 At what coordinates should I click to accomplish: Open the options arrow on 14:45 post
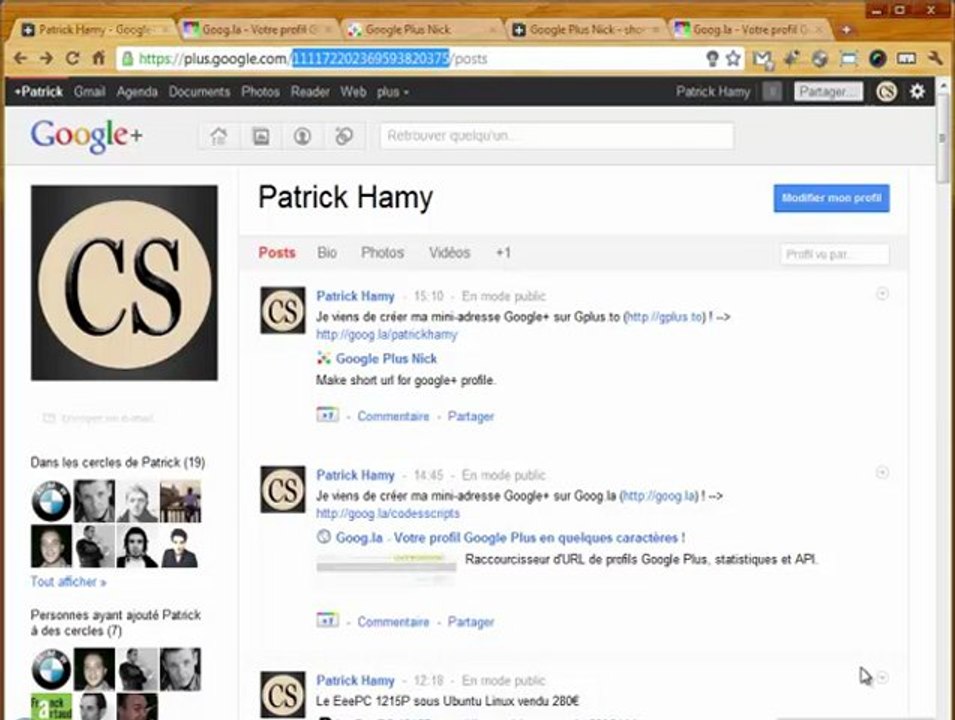(882, 473)
